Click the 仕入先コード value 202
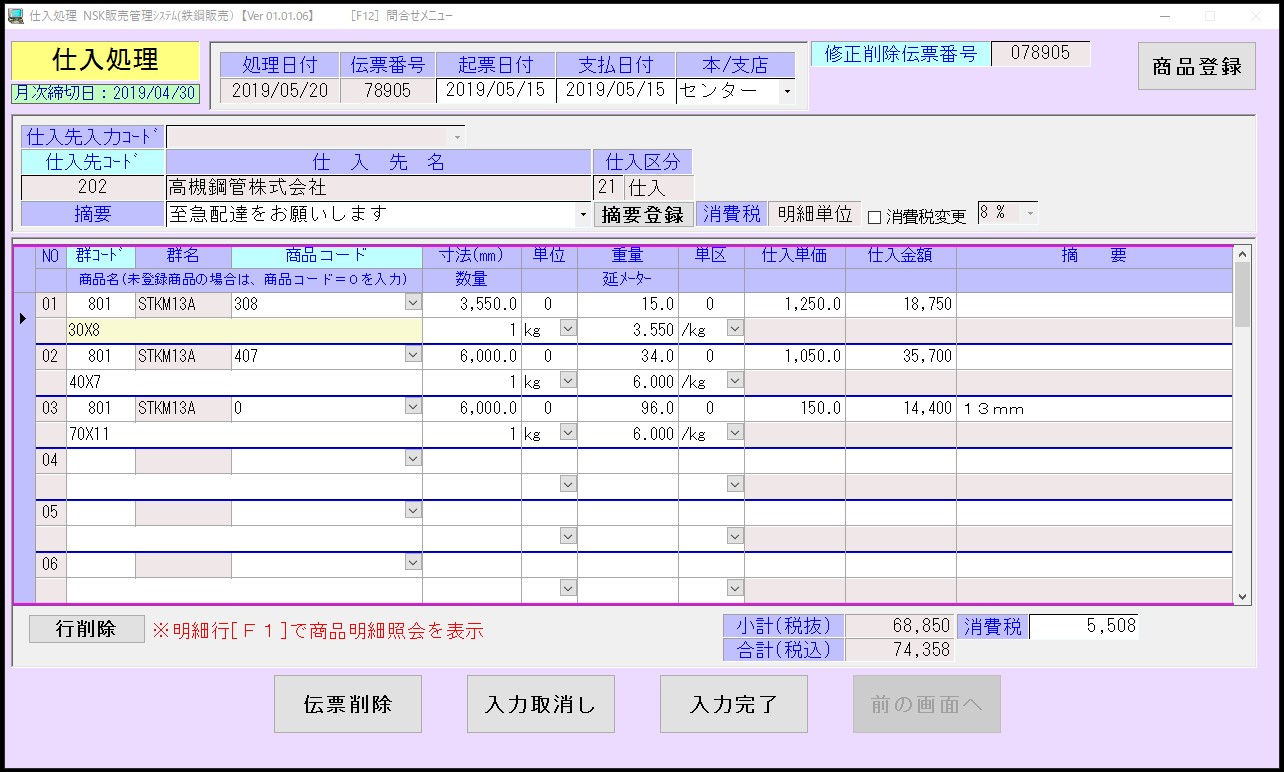The width and height of the screenshot is (1284, 772). pyautogui.click(x=92, y=187)
